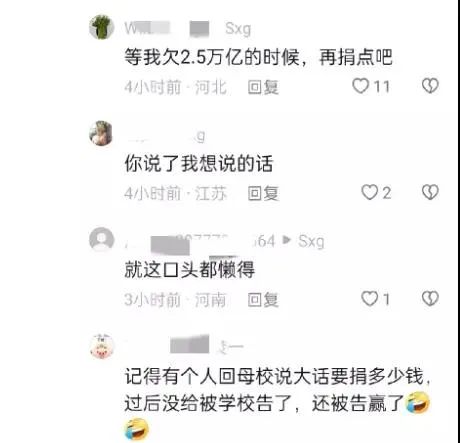Image resolution: width=460 pixels, height=443 pixels.
Task: Open the second commenter's avatar from 江苏
Action: tap(101, 133)
